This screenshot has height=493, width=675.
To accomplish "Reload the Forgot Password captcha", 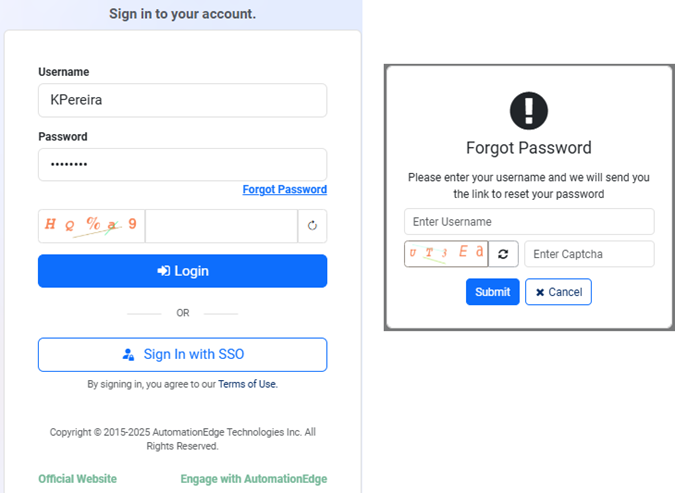I will click(503, 254).
